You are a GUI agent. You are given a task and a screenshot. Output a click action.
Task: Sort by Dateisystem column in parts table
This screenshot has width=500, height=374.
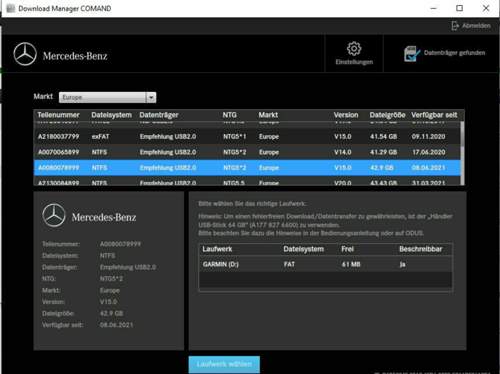112,115
